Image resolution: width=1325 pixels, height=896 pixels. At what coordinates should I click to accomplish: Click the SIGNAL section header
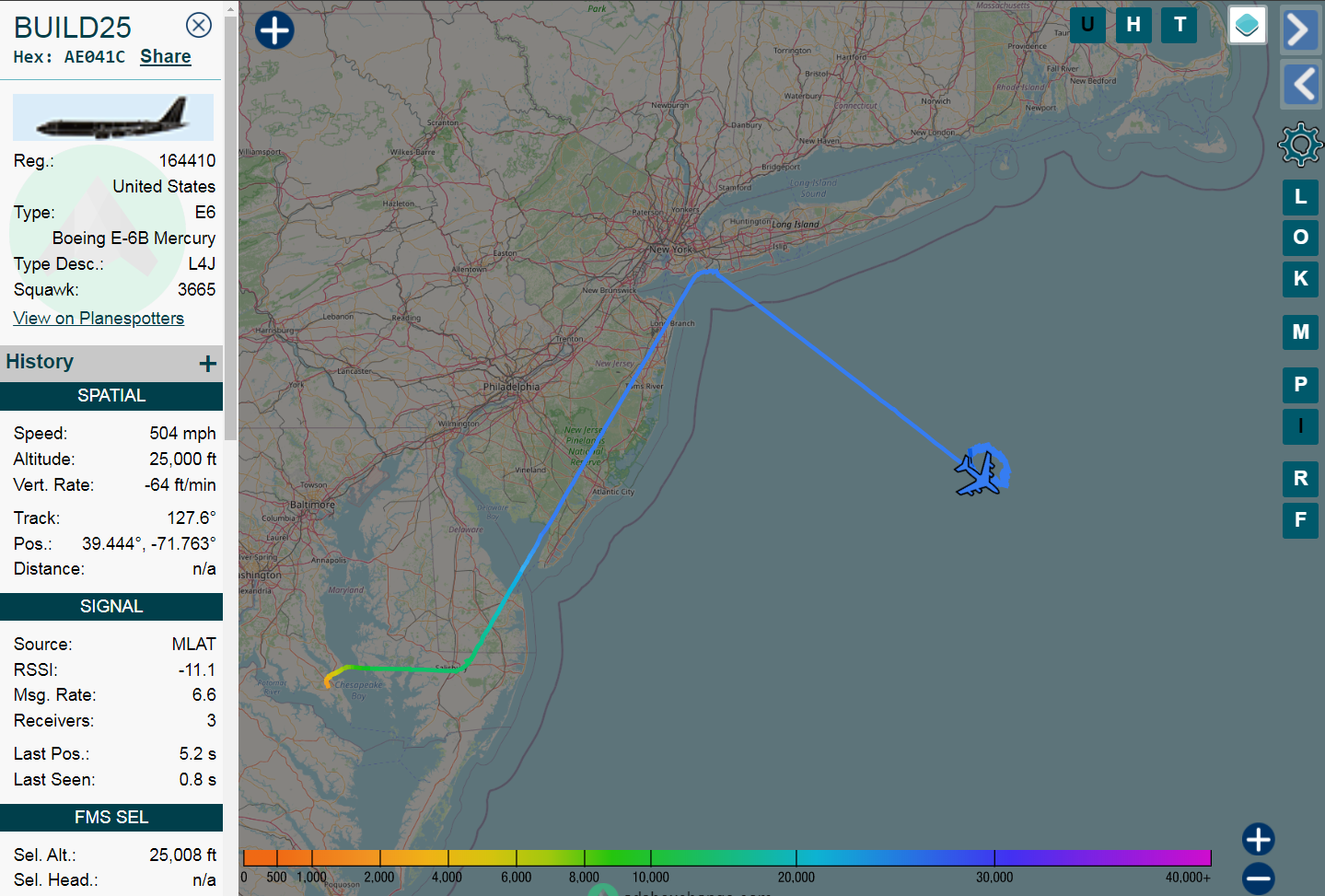click(111, 607)
